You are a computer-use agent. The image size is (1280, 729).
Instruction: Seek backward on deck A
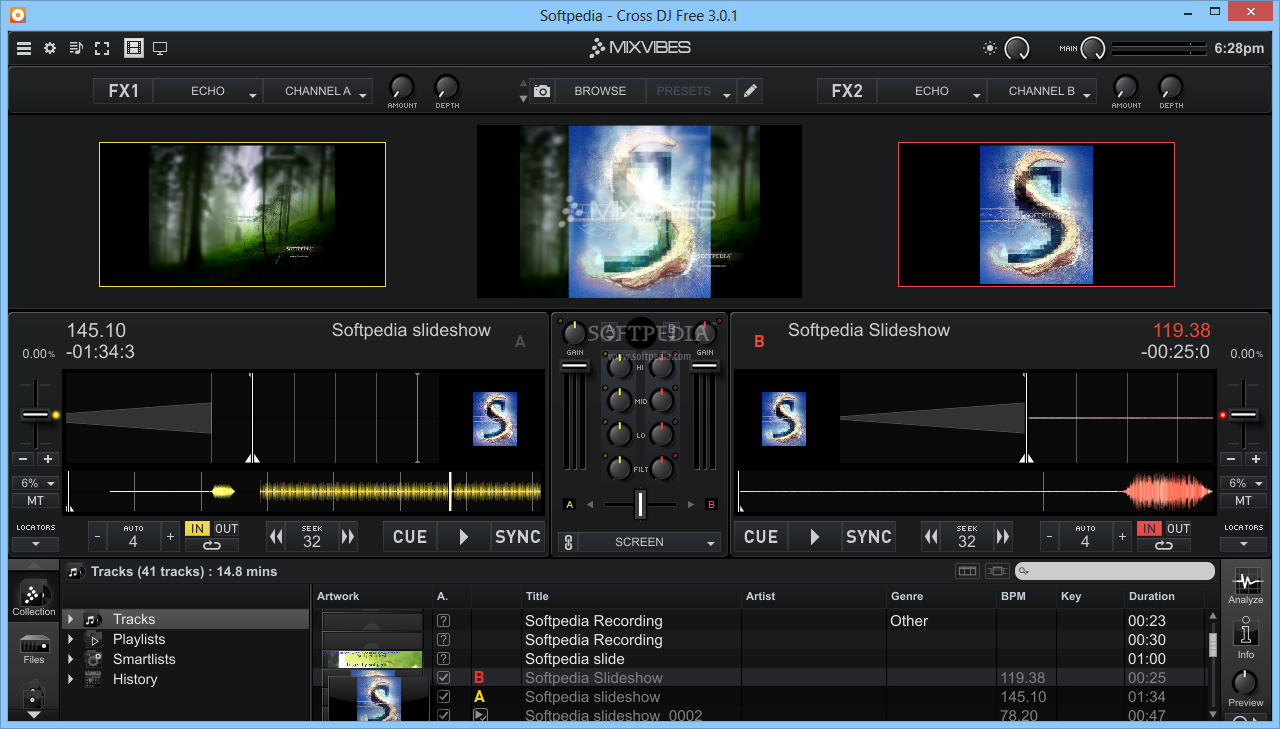pyautogui.click(x=277, y=537)
